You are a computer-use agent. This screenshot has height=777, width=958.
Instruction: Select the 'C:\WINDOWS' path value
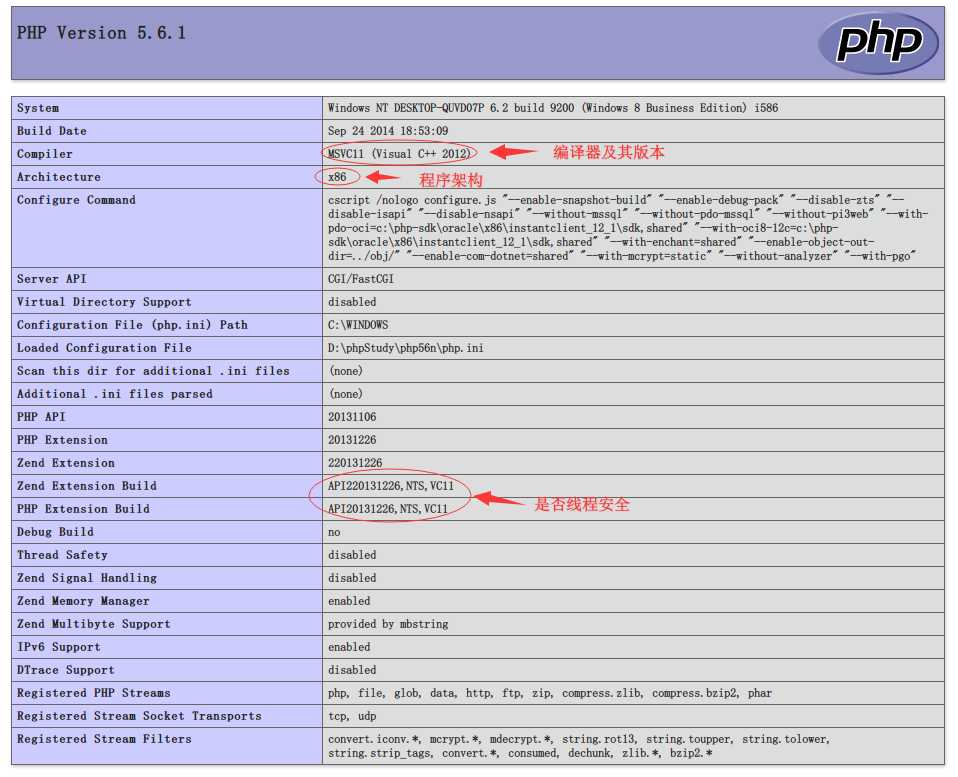point(358,325)
